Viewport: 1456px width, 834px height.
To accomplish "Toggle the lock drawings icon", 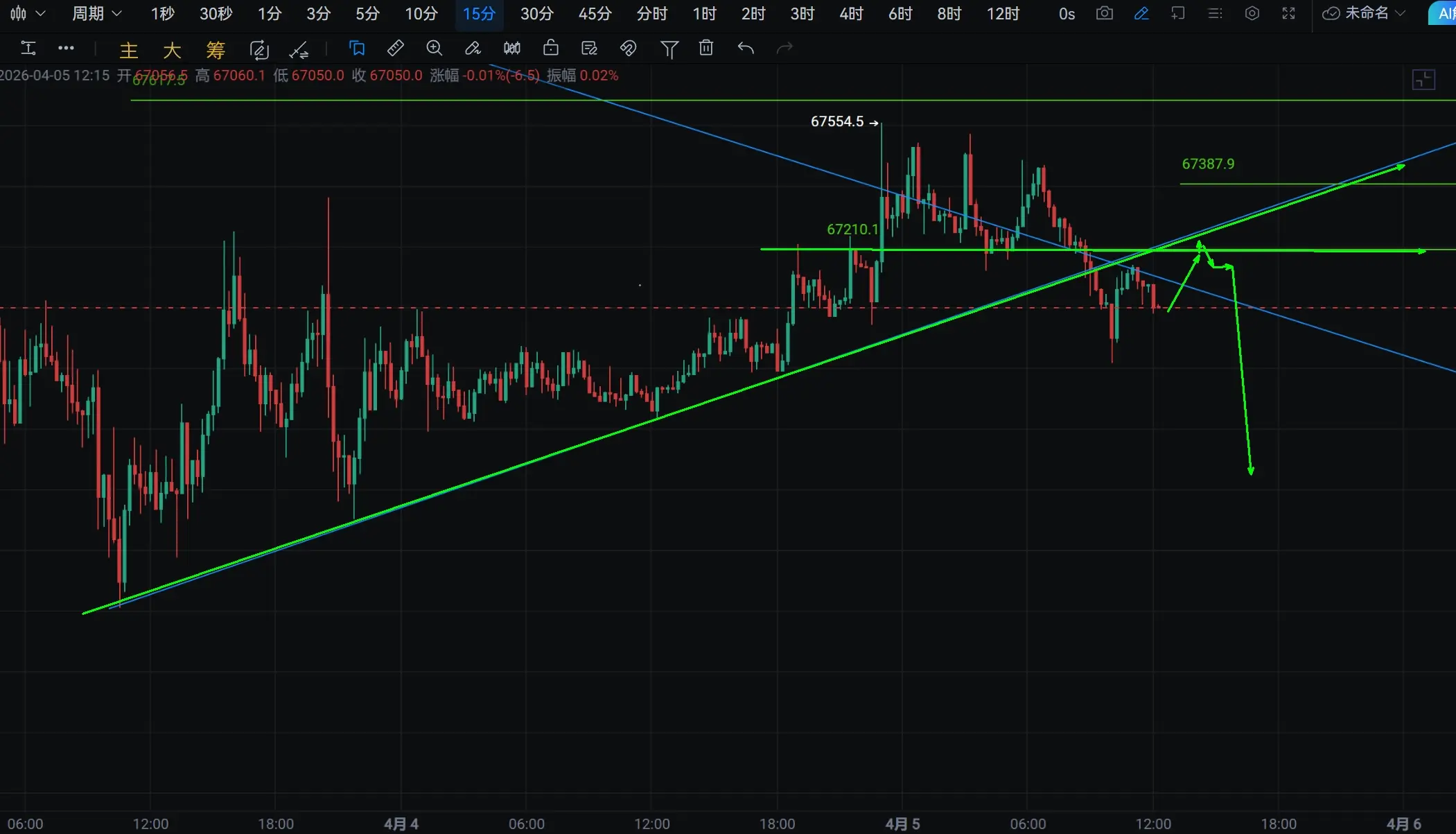I will pyautogui.click(x=551, y=49).
